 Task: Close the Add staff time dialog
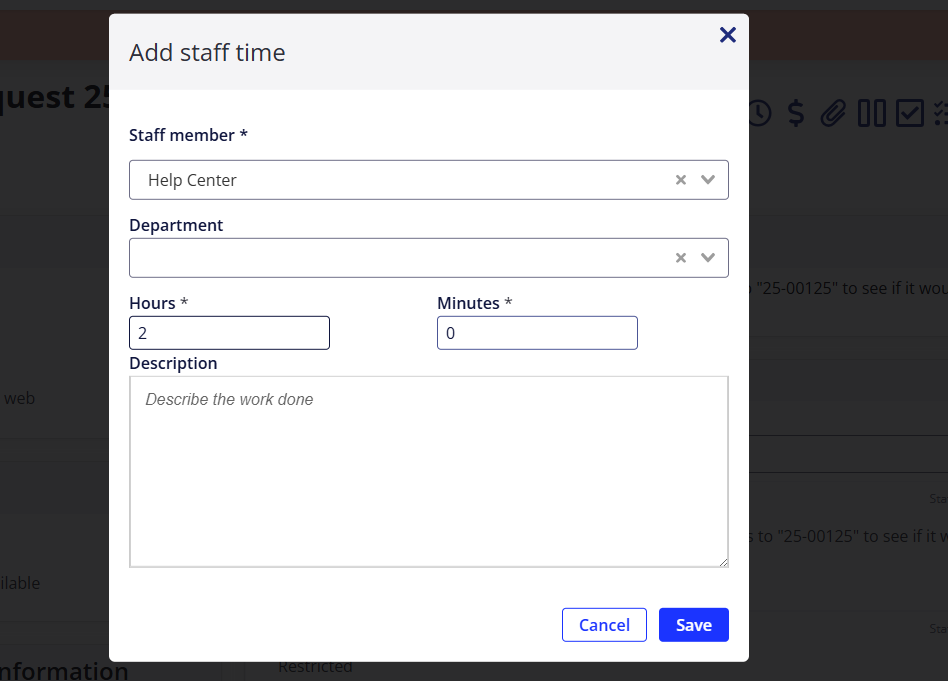click(x=727, y=34)
